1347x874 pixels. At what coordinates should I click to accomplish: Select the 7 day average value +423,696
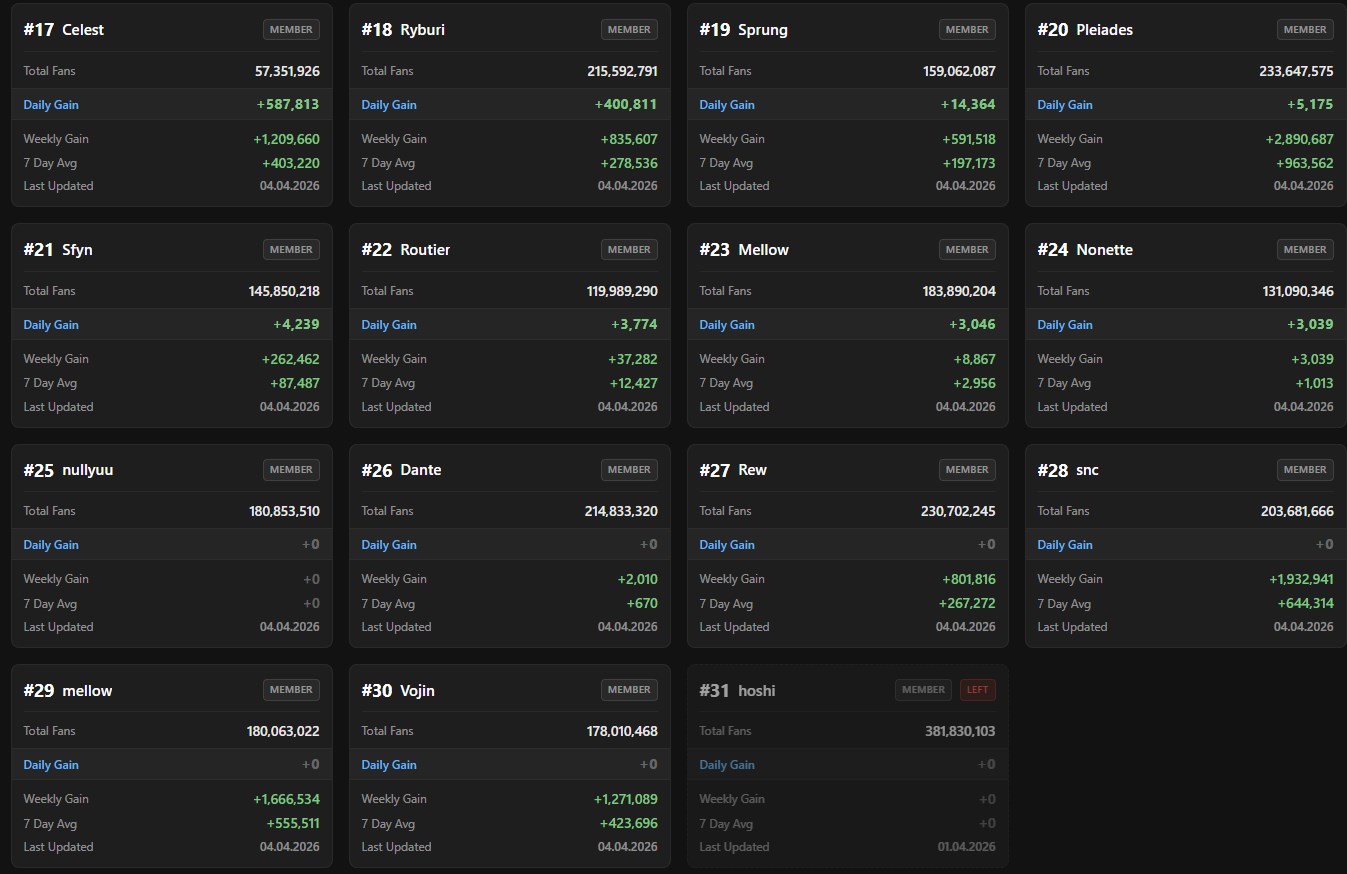click(x=629, y=824)
